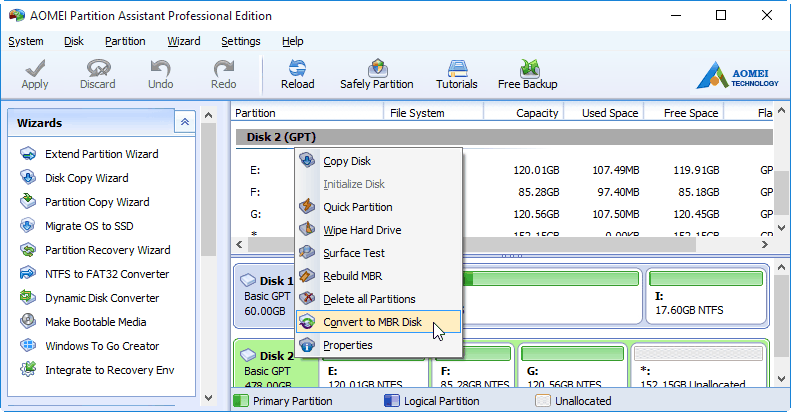
Task: Open the Make Bootable Media wizard
Action: (x=96, y=322)
